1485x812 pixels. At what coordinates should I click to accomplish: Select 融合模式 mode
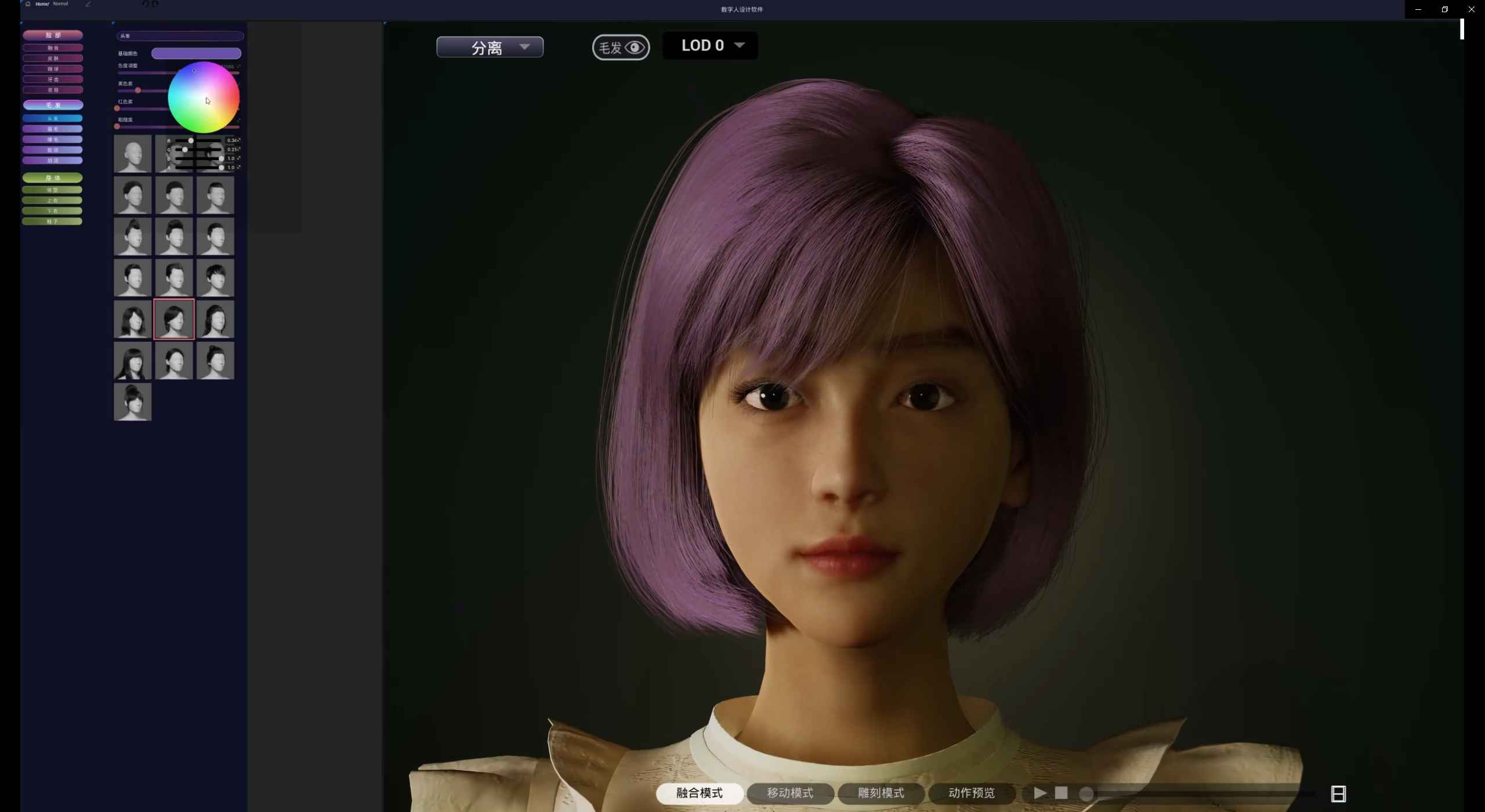click(699, 793)
